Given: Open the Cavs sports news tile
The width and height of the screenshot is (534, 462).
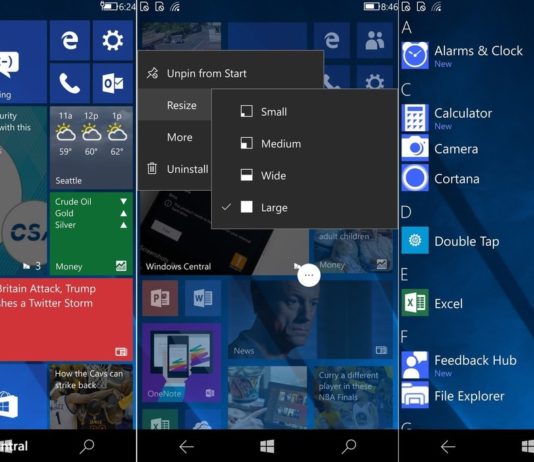Looking at the screenshot, I should point(91,397).
